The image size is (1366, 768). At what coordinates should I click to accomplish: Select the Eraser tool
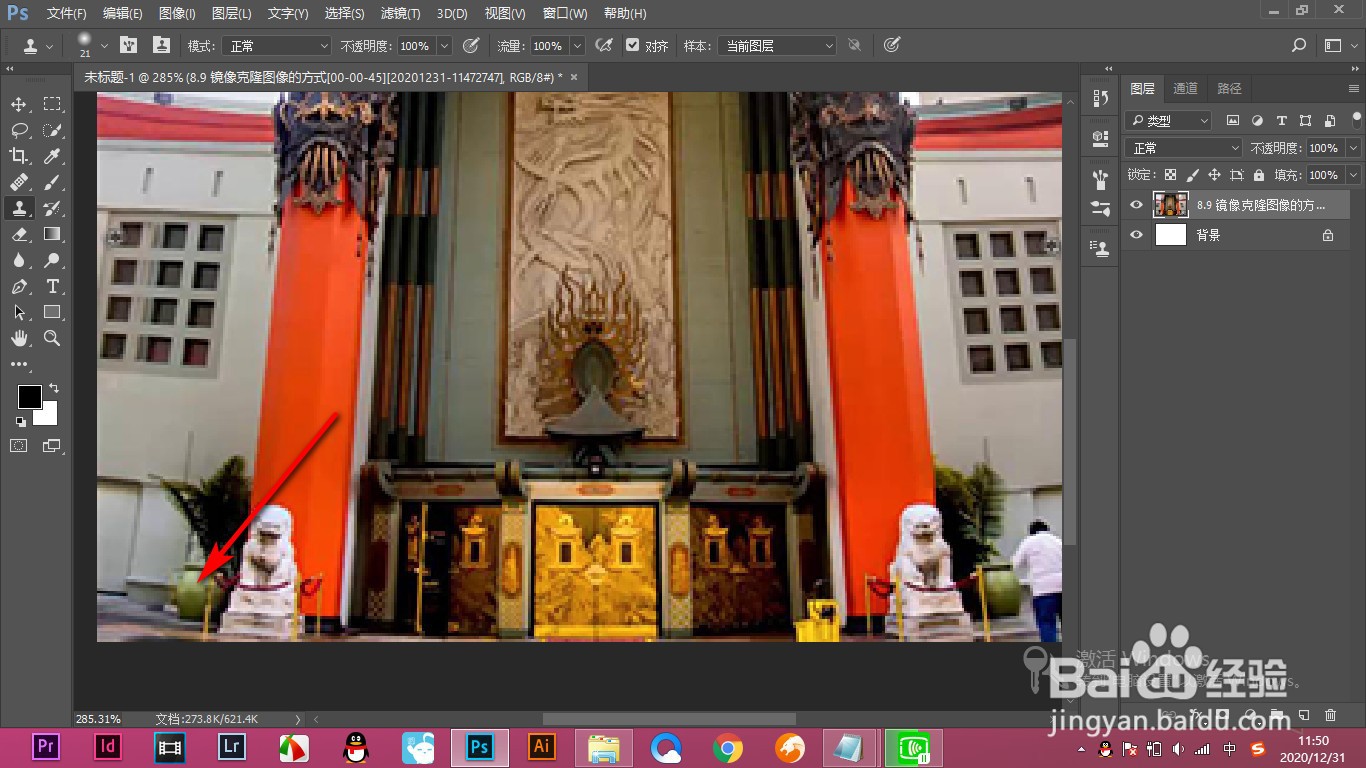point(19,234)
